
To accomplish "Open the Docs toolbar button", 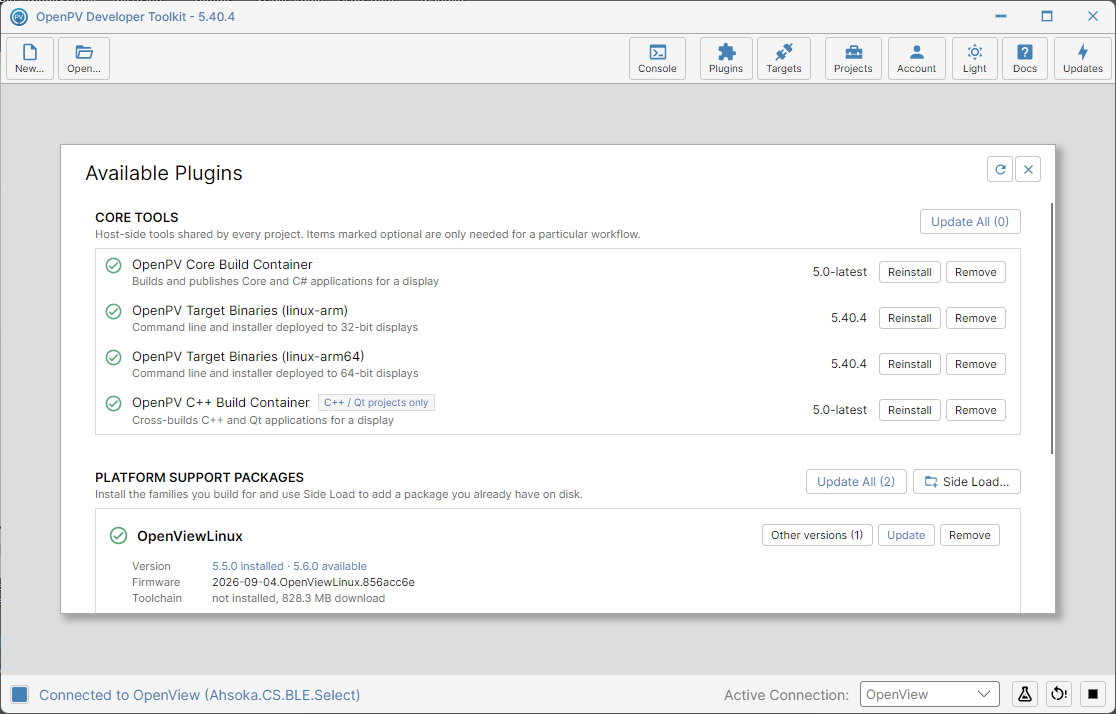I will tap(1025, 58).
